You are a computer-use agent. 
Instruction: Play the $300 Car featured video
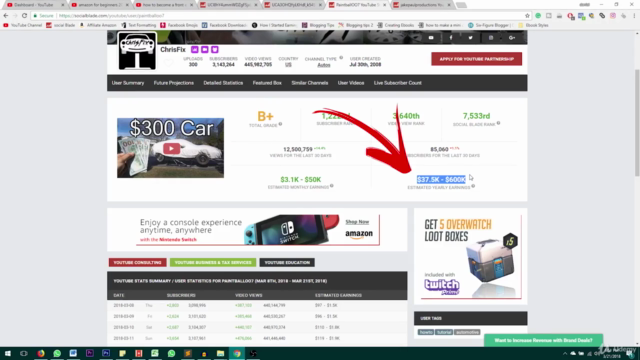pyautogui.click(x=171, y=149)
